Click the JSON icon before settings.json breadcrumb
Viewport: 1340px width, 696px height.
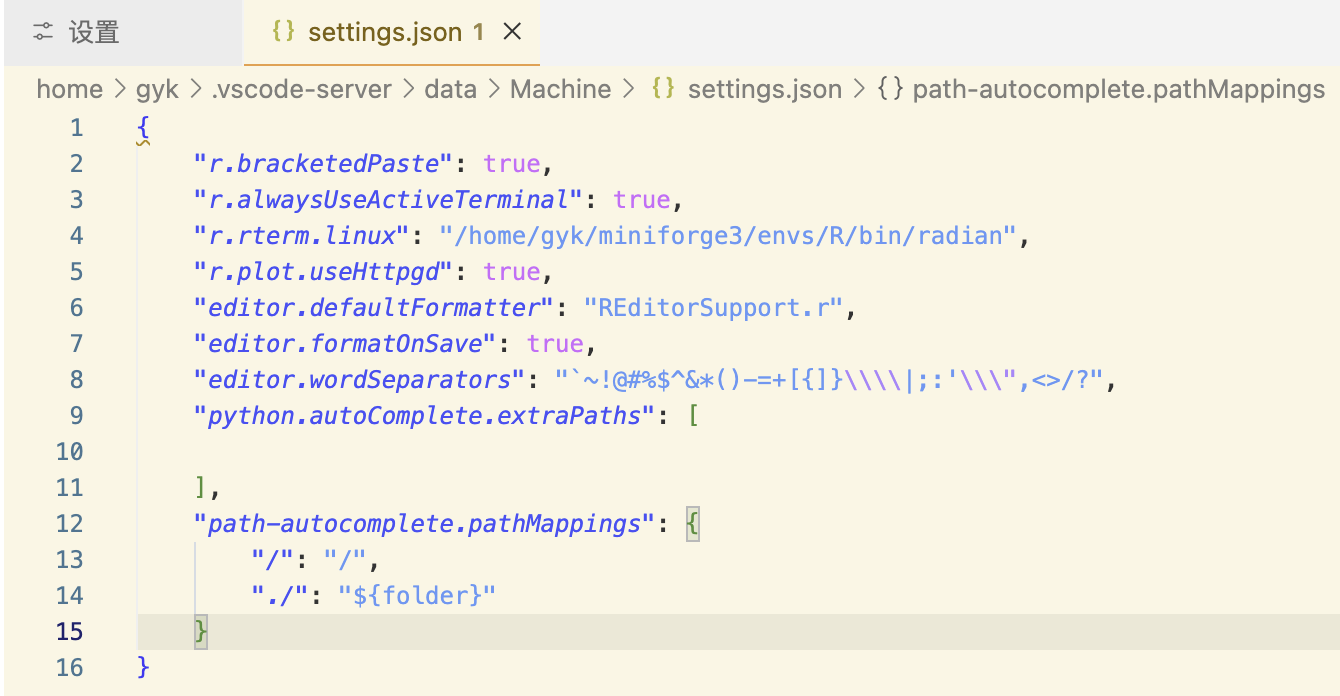pos(662,88)
